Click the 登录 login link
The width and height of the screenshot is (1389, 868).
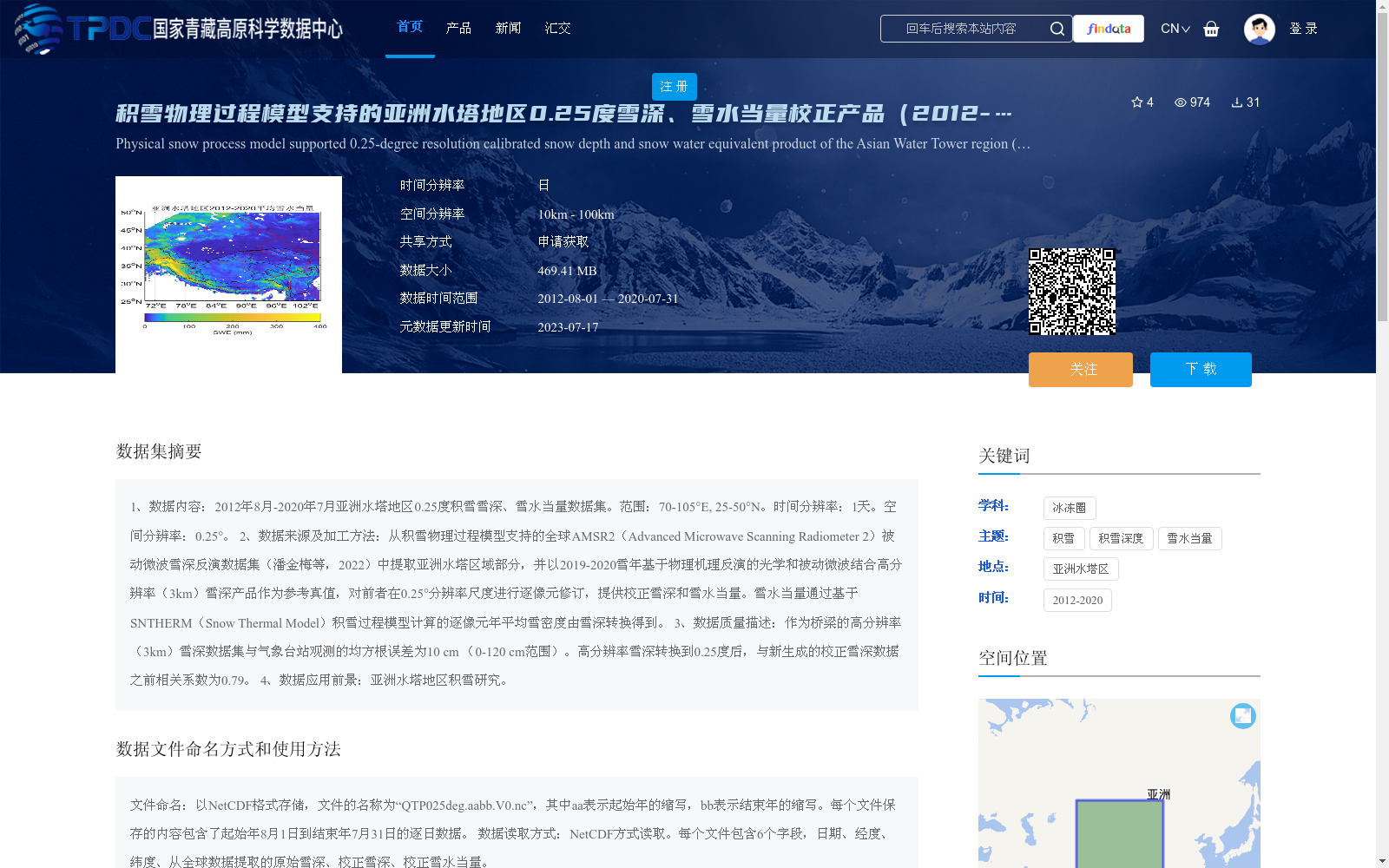(1303, 29)
